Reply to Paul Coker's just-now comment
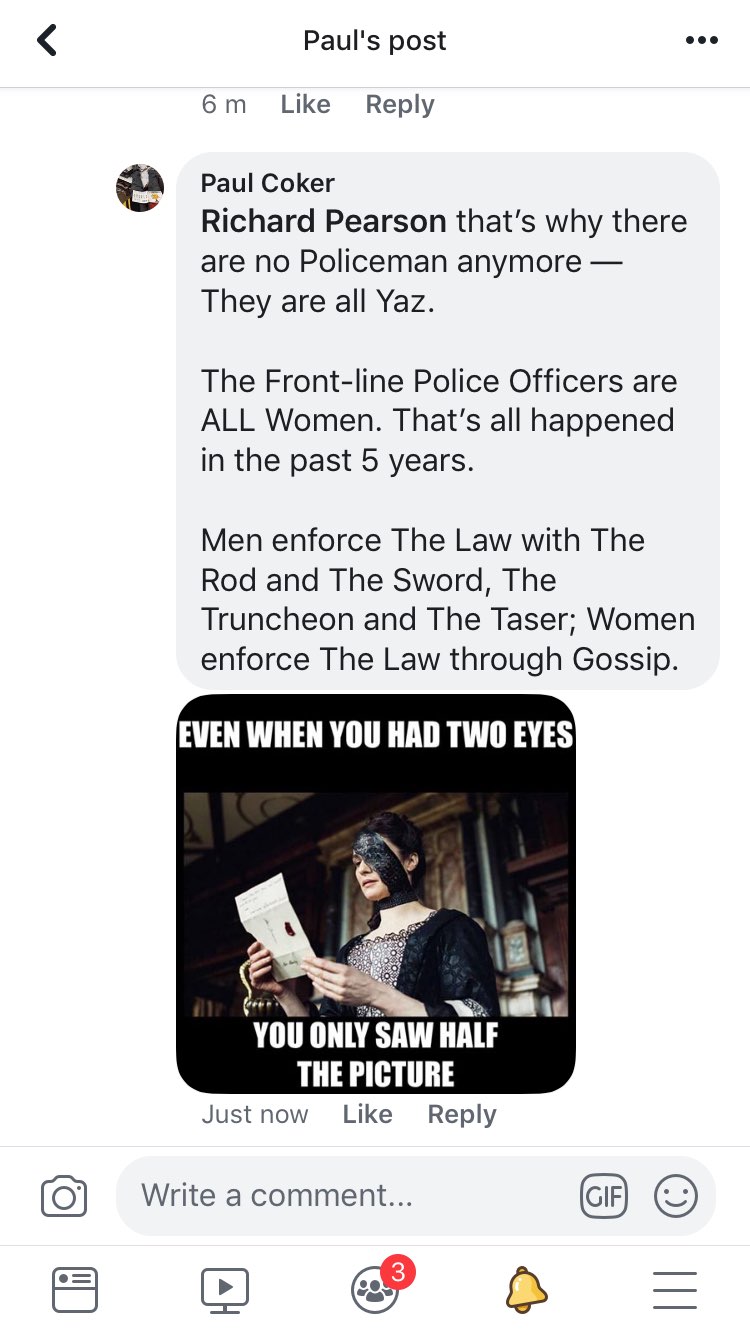The height and width of the screenshot is (1334, 750). pyautogui.click(x=462, y=1114)
